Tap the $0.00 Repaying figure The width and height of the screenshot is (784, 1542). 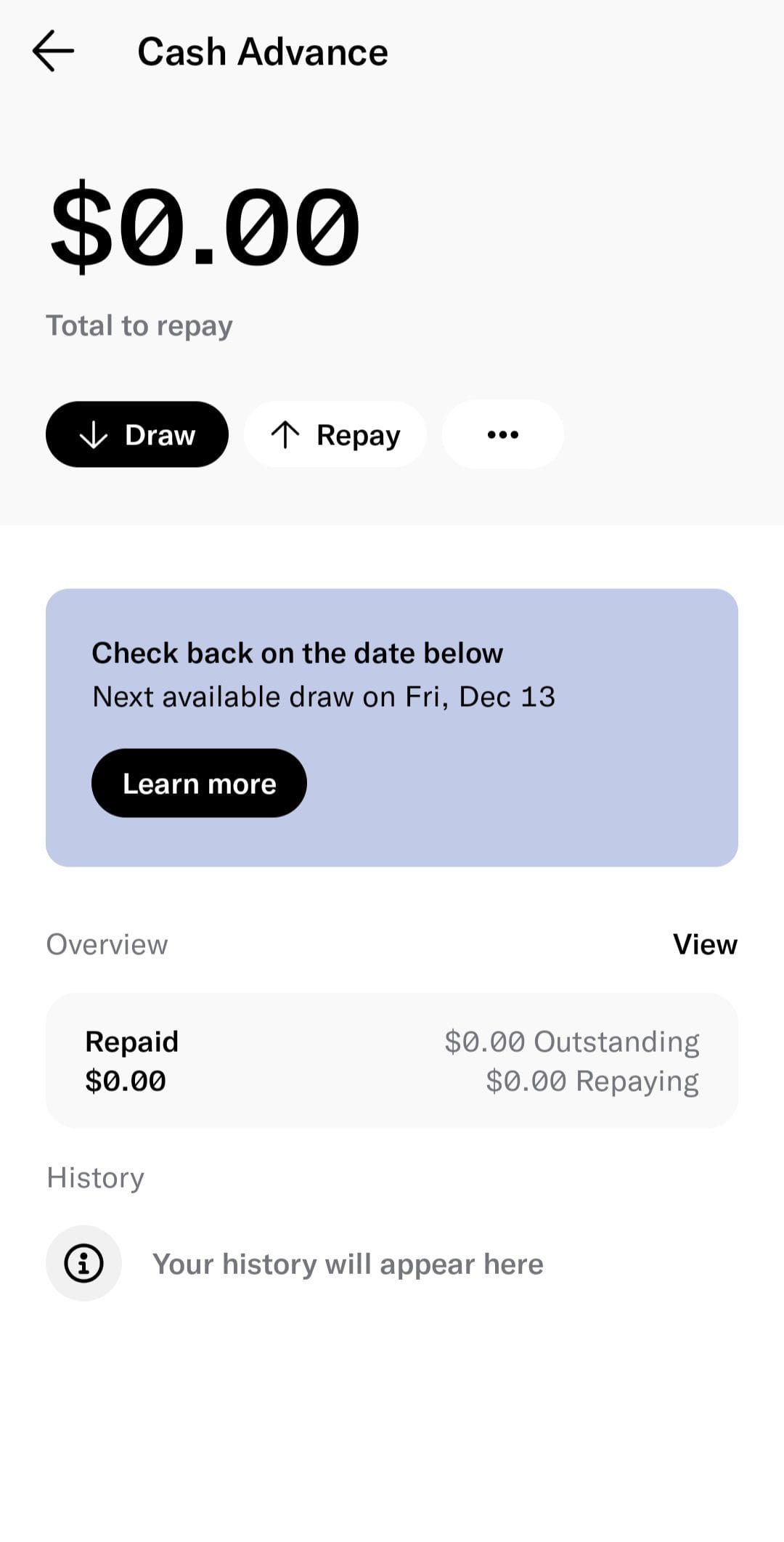[592, 1081]
